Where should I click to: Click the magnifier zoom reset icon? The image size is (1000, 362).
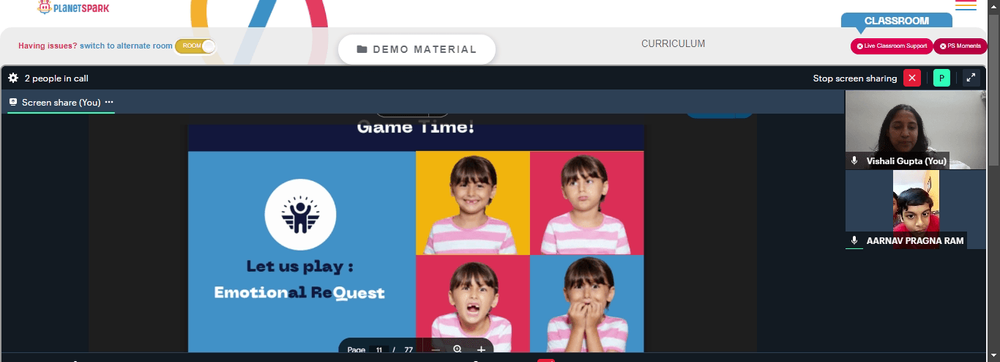pos(457,349)
